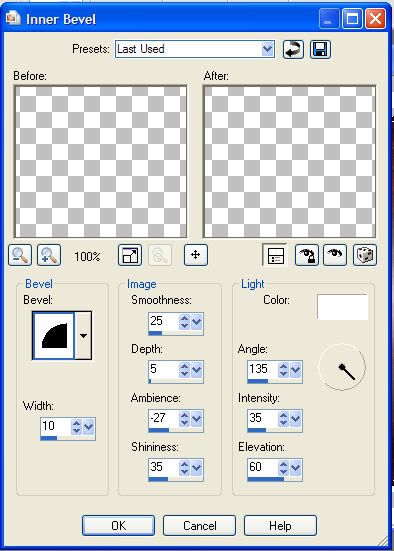394x551 pixels.
Task: Click the reset to default arrow icon
Action: click(x=293, y=49)
